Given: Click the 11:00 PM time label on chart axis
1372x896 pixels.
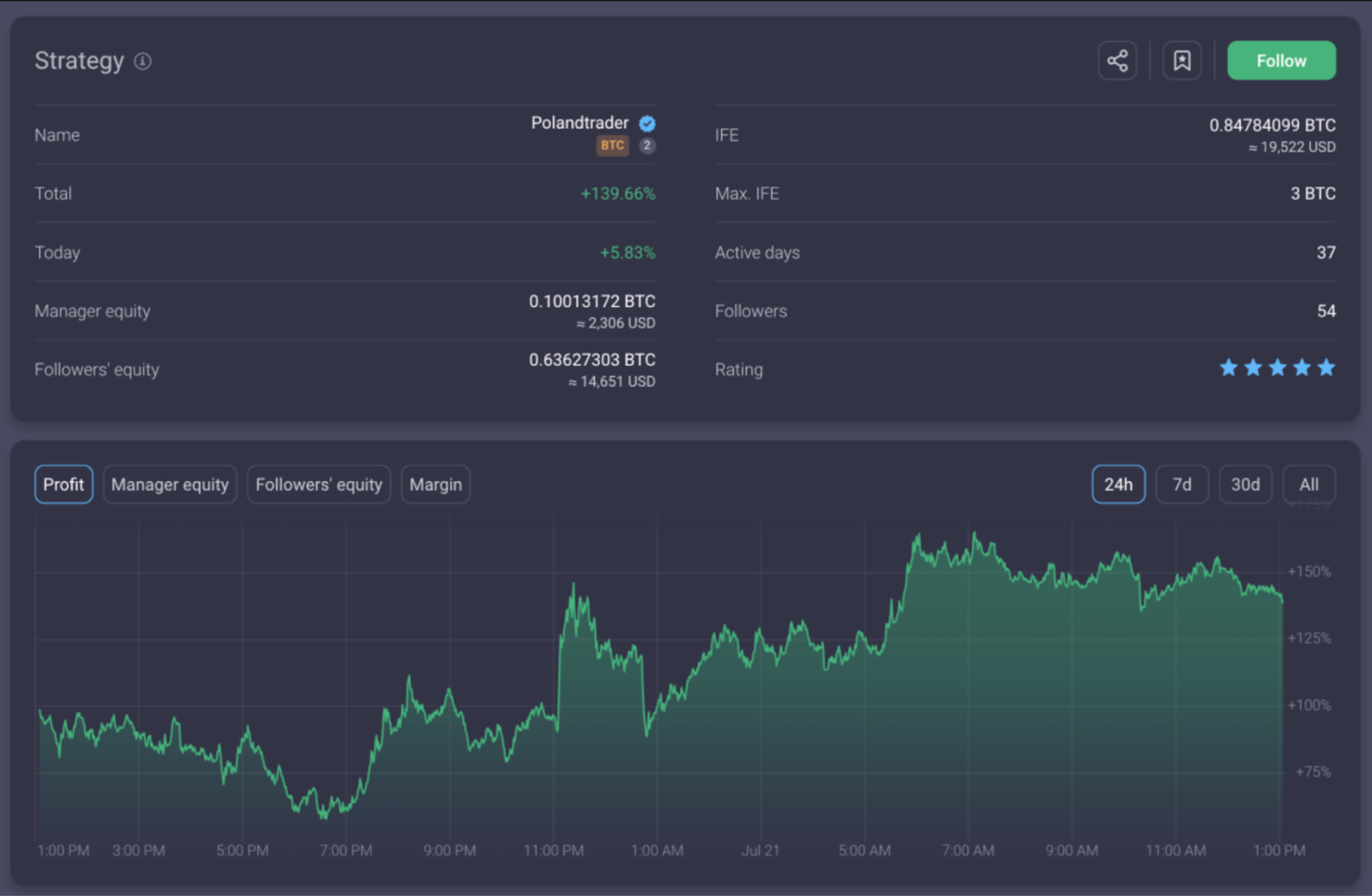Looking at the screenshot, I should point(554,851).
